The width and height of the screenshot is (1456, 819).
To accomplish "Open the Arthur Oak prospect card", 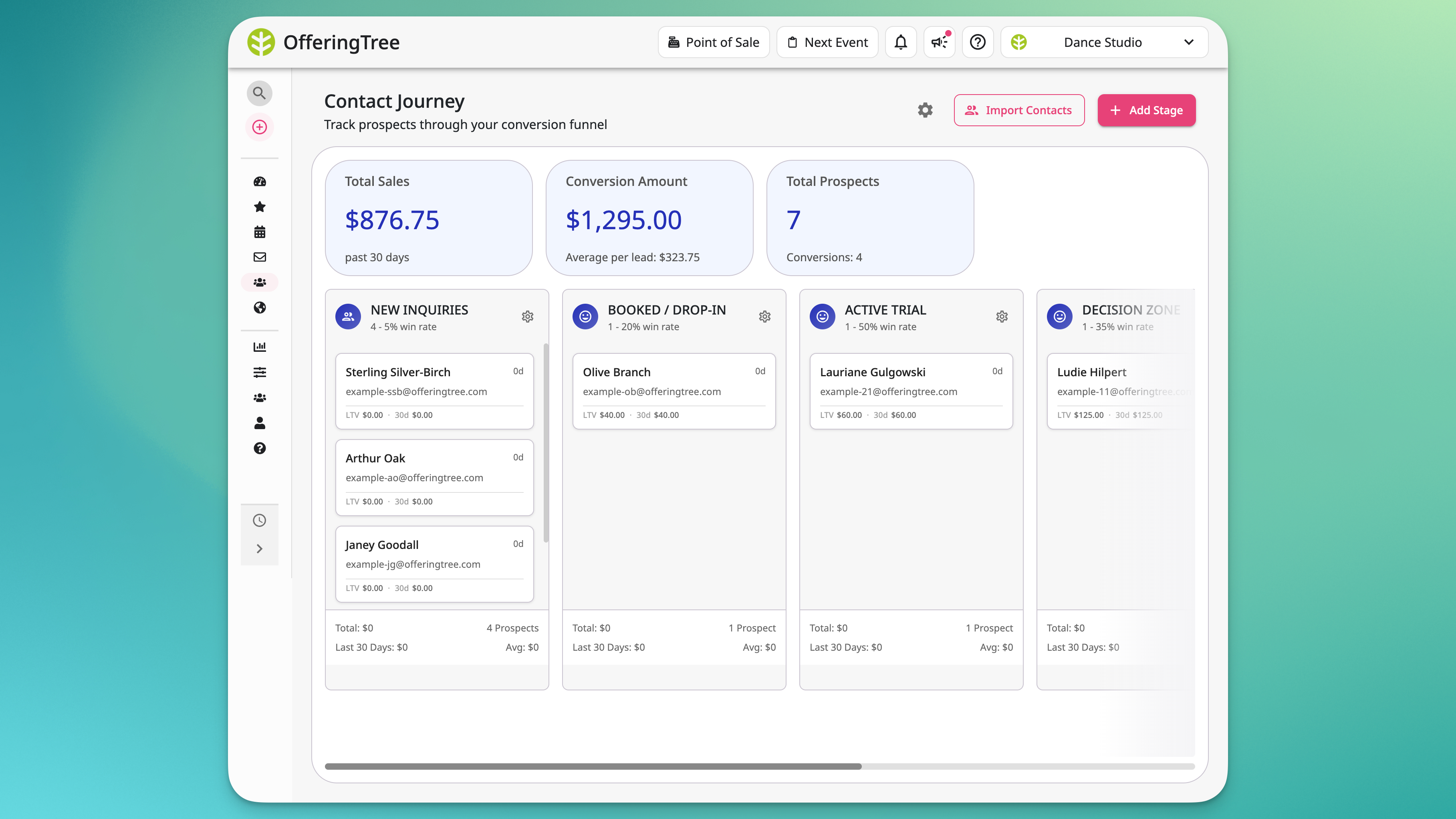I will coord(435,478).
